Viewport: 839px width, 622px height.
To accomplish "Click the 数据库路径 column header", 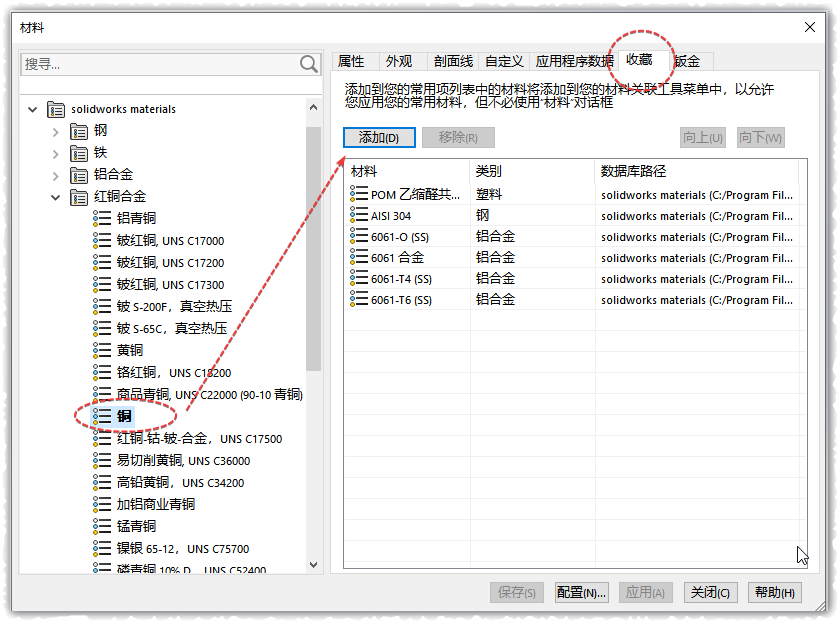I will [697, 171].
